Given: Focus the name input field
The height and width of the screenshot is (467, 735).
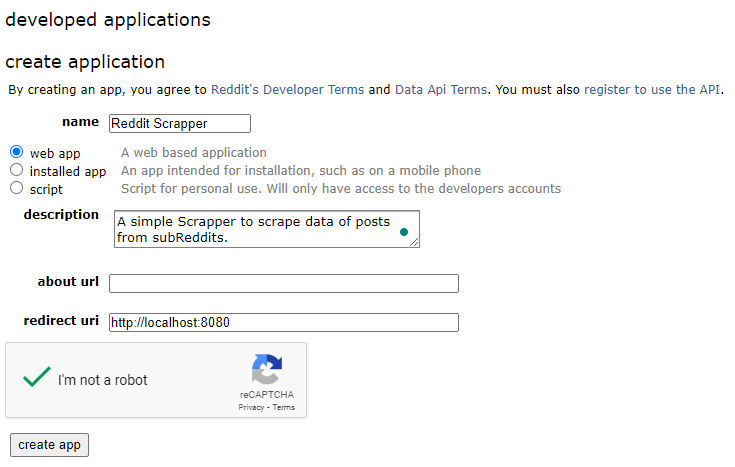Looking at the screenshot, I should click(x=180, y=124).
